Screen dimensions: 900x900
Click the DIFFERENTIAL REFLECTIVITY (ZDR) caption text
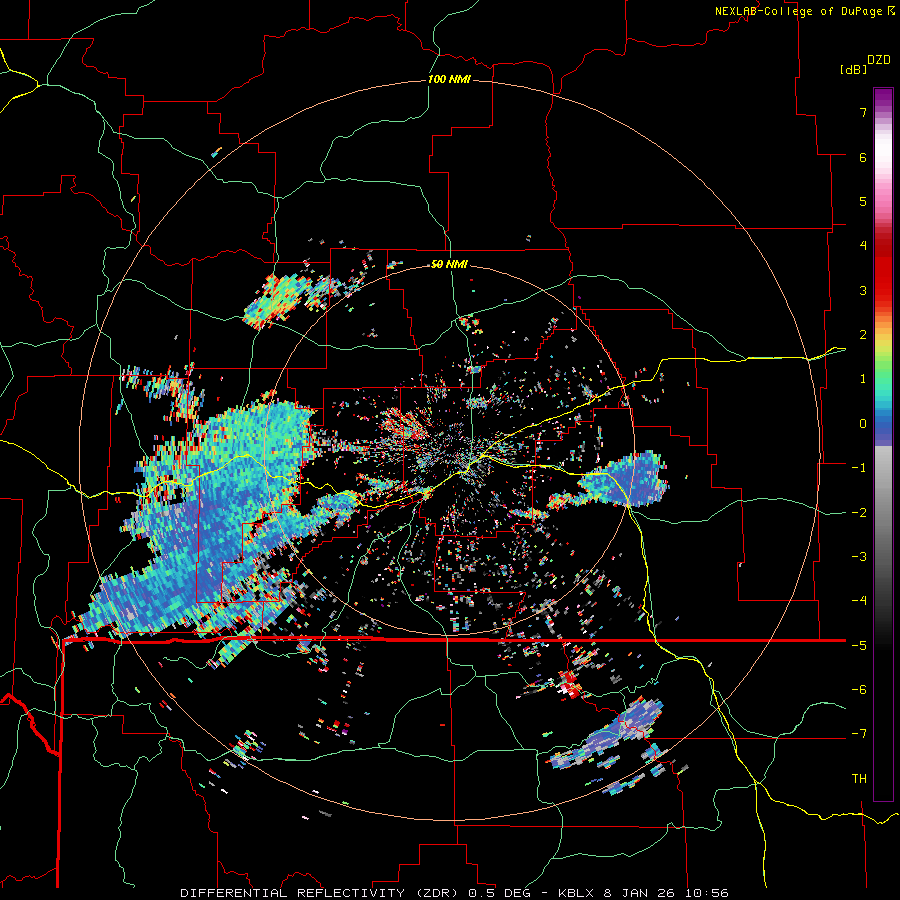321,893
